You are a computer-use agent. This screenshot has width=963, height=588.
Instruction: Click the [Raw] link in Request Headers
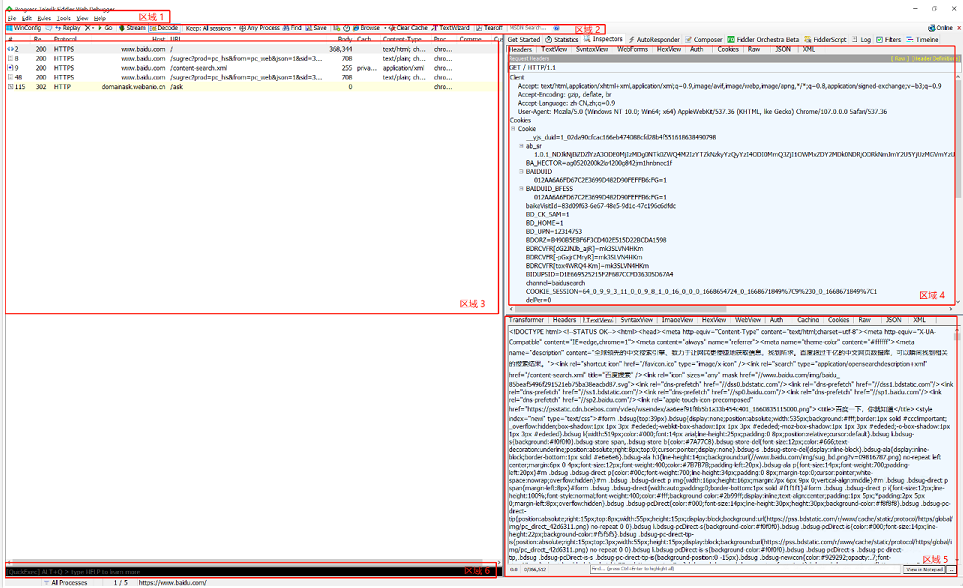click(899, 58)
